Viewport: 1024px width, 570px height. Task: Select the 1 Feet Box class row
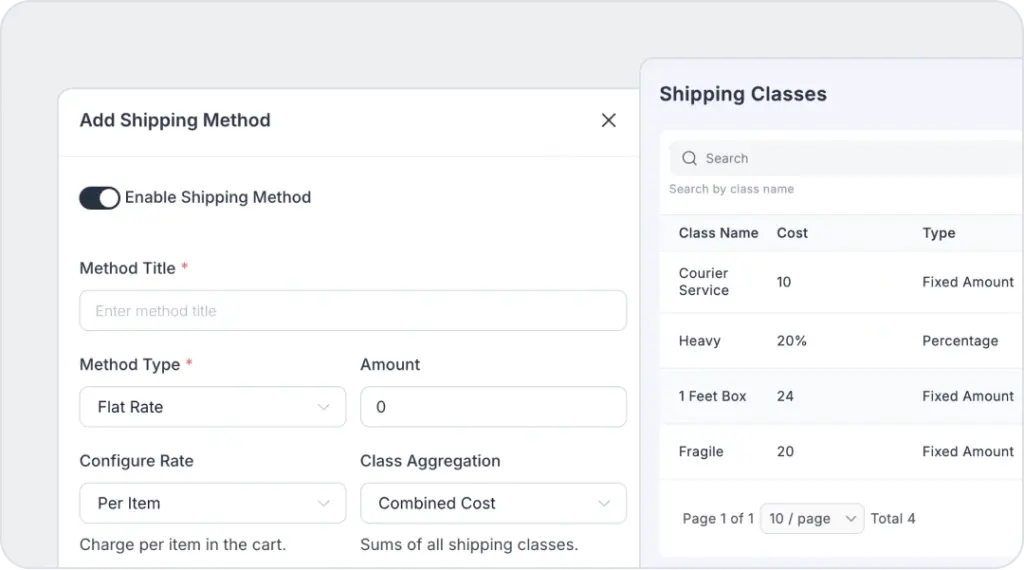tap(712, 396)
